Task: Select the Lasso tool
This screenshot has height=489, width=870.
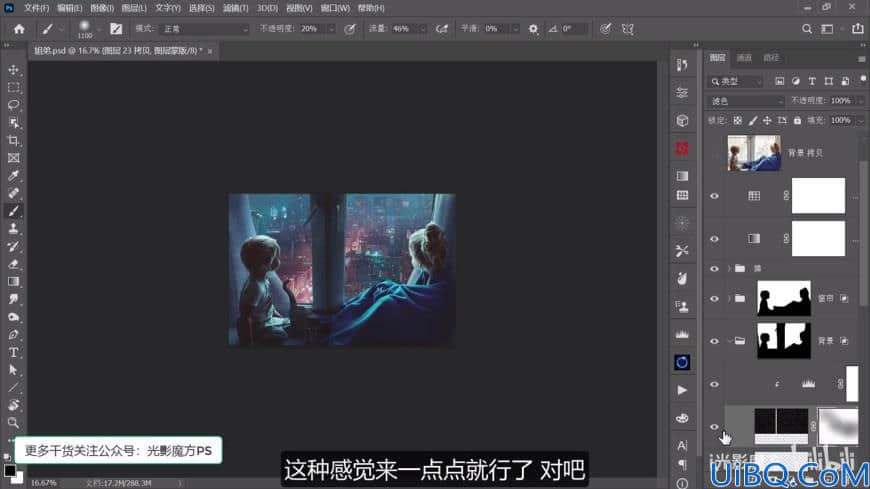Action: (13, 105)
